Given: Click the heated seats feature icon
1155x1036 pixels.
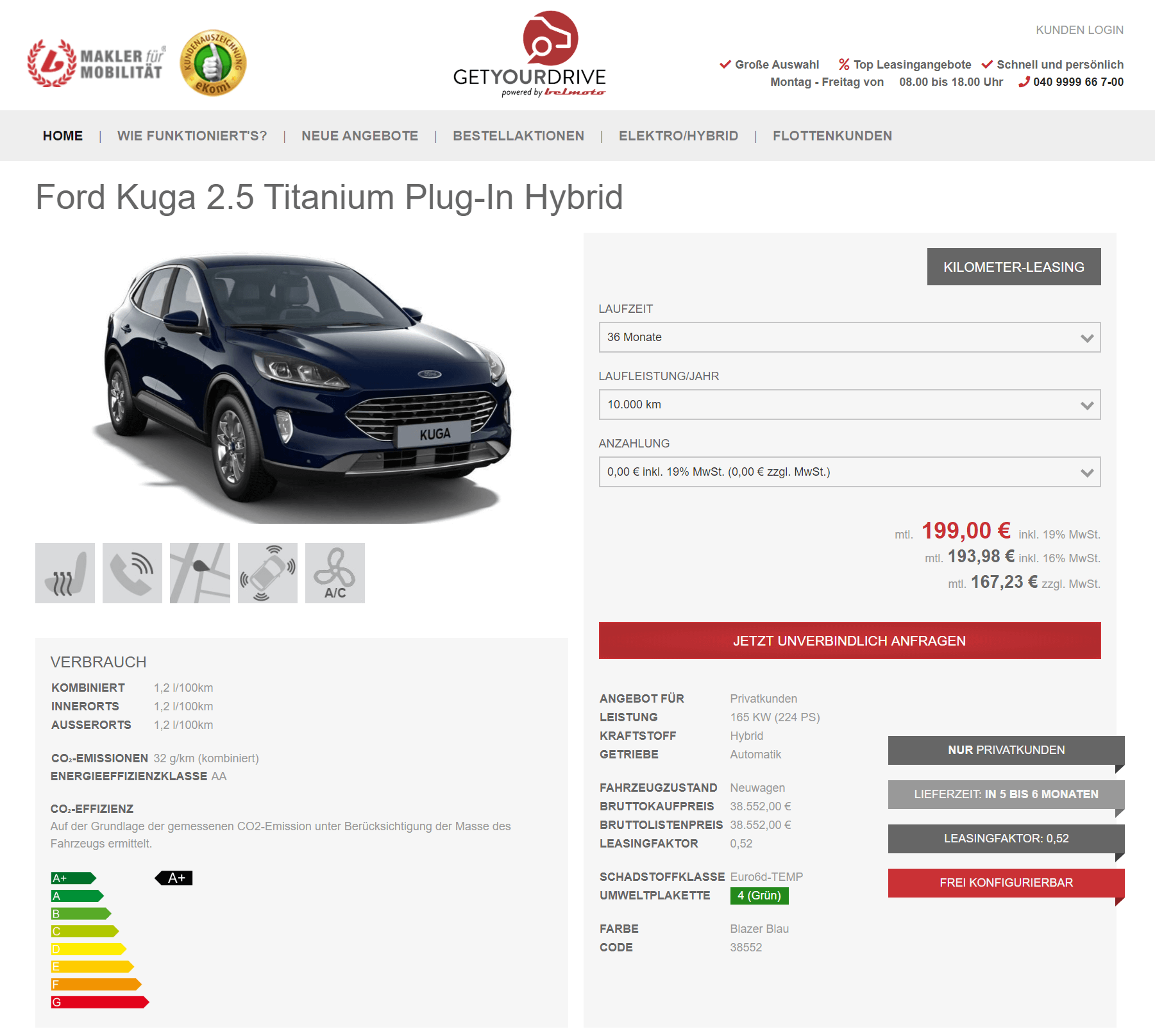Looking at the screenshot, I should (x=65, y=572).
